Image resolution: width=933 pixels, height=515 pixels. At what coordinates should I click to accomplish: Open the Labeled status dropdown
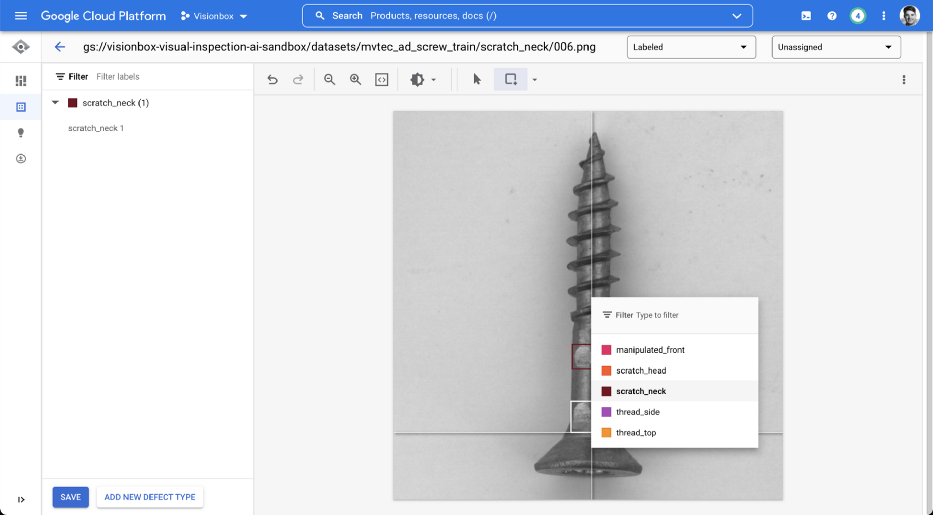(690, 47)
